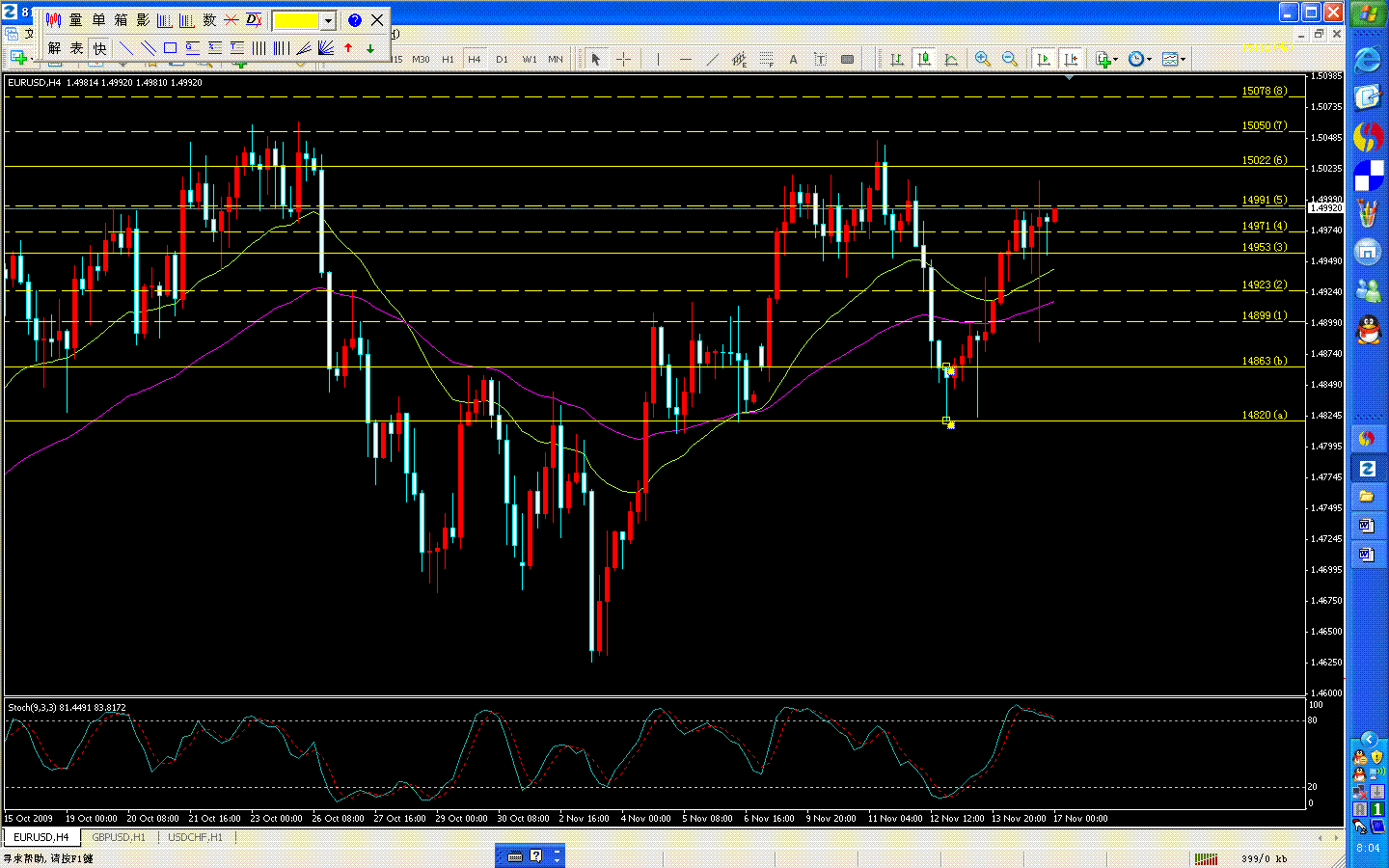Image resolution: width=1389 pixels, height=868 pixels.
Task: Open the yellow color dropdown arrow
Action: [x=328, y=20]
